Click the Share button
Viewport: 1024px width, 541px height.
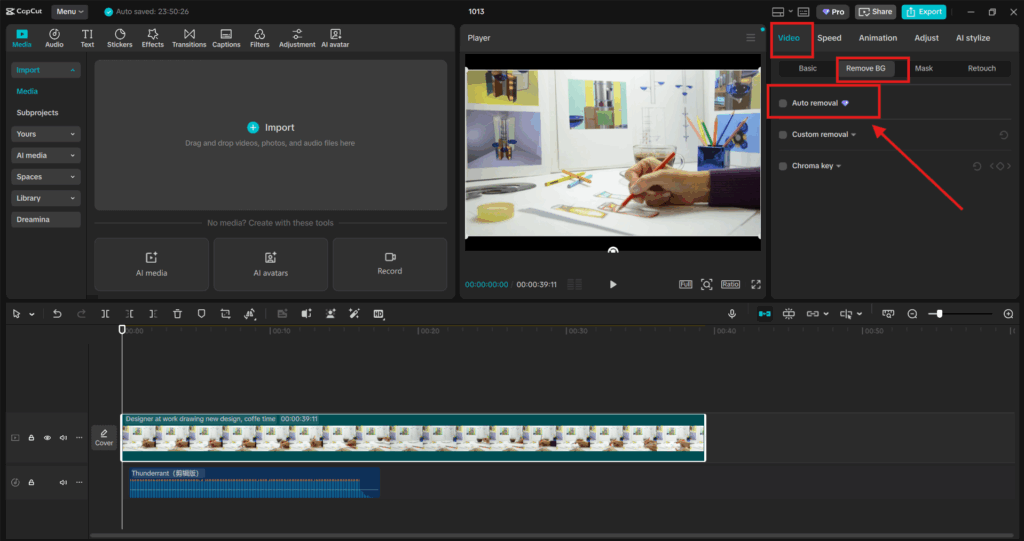[x=875, y=12]
